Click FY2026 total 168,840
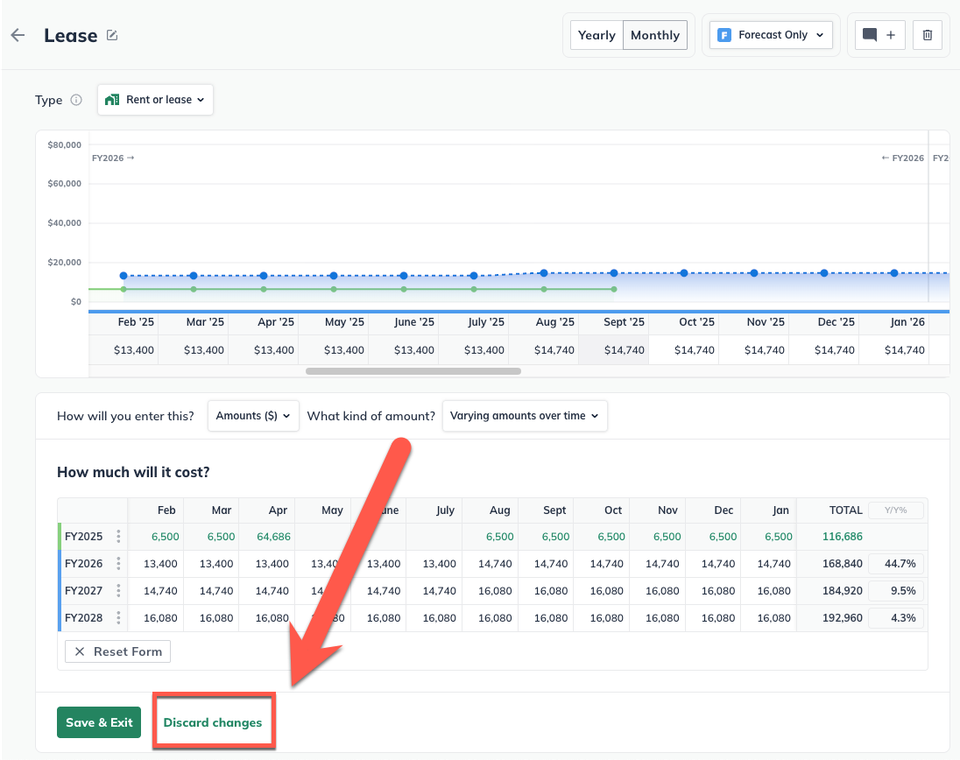Screen dimensions: 960x760 842,563
